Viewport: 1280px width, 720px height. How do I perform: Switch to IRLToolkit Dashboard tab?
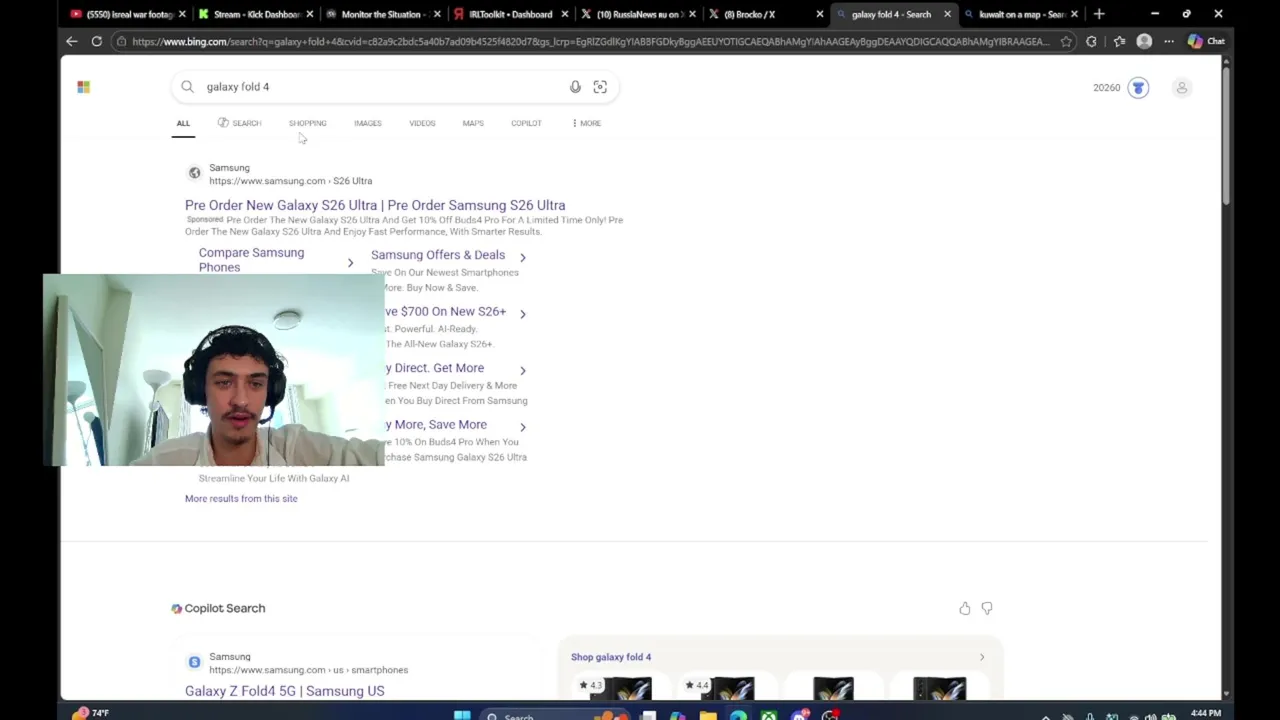(510, 14)
